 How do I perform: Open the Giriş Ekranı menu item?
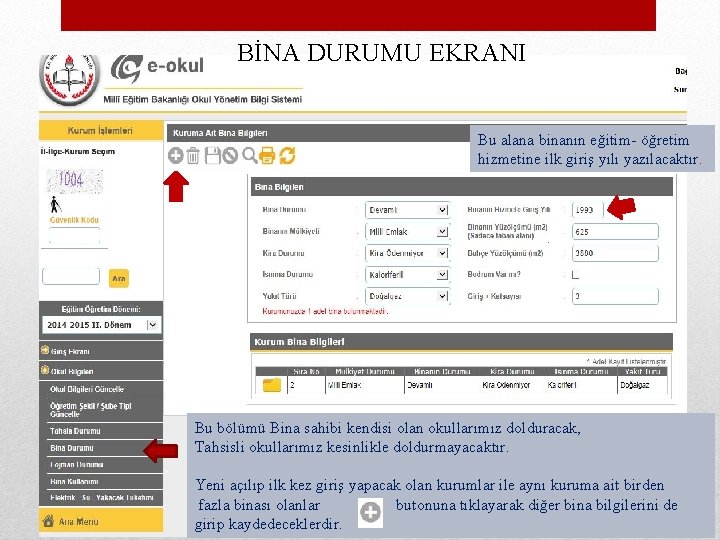101,351
